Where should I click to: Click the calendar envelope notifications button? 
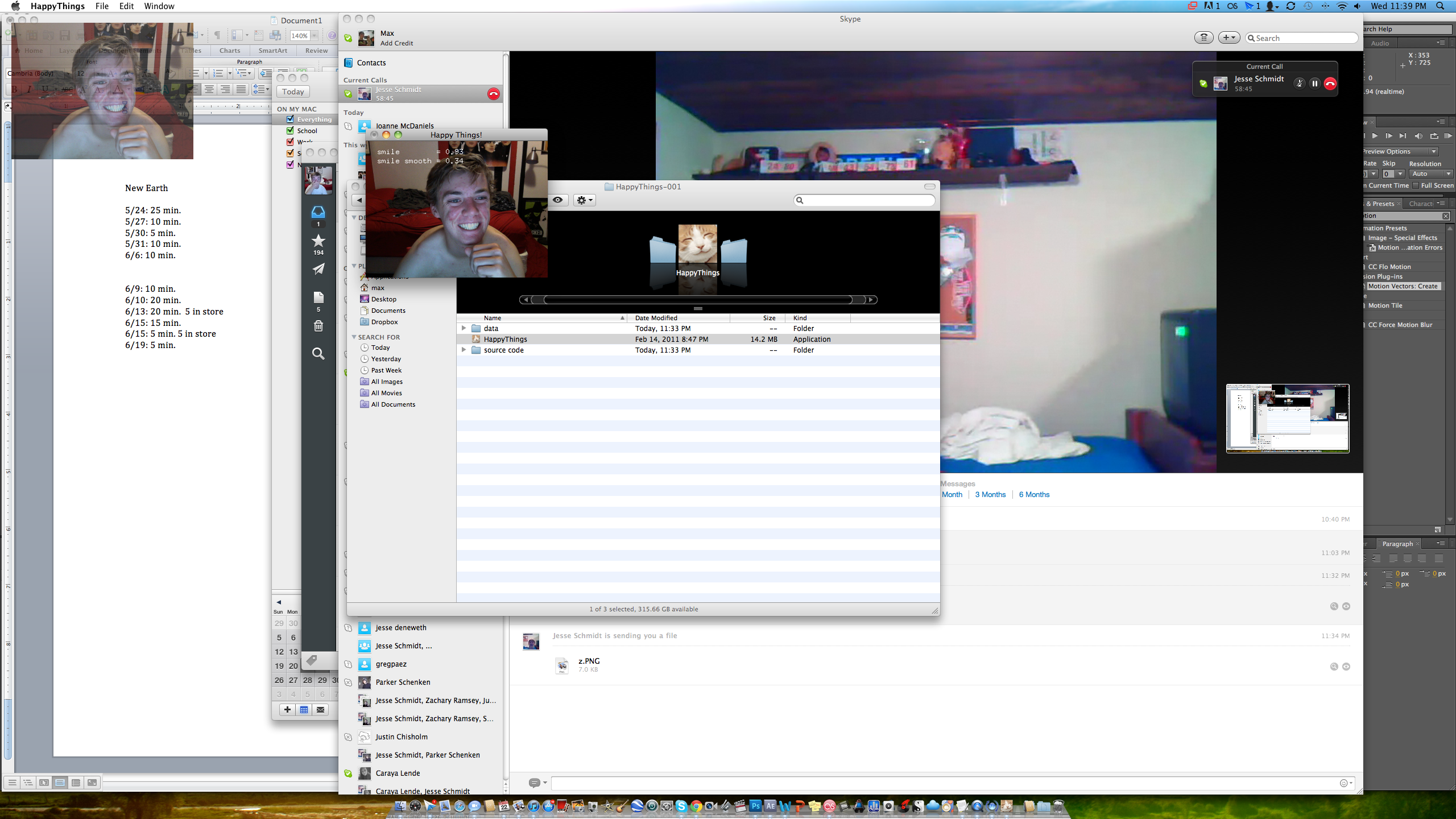click(x=321, y=710)
